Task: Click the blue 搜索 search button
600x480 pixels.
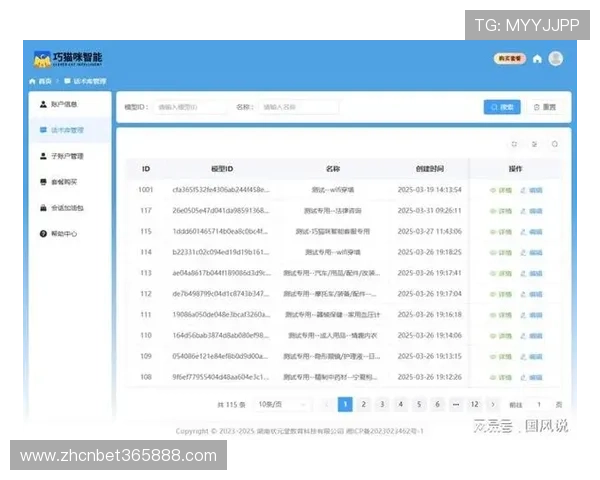Action: point(502,107)
